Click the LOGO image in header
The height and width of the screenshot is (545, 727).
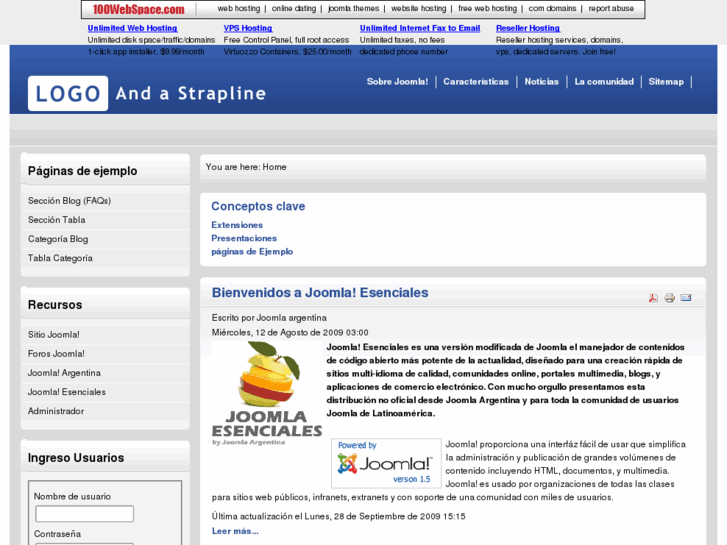68,93
